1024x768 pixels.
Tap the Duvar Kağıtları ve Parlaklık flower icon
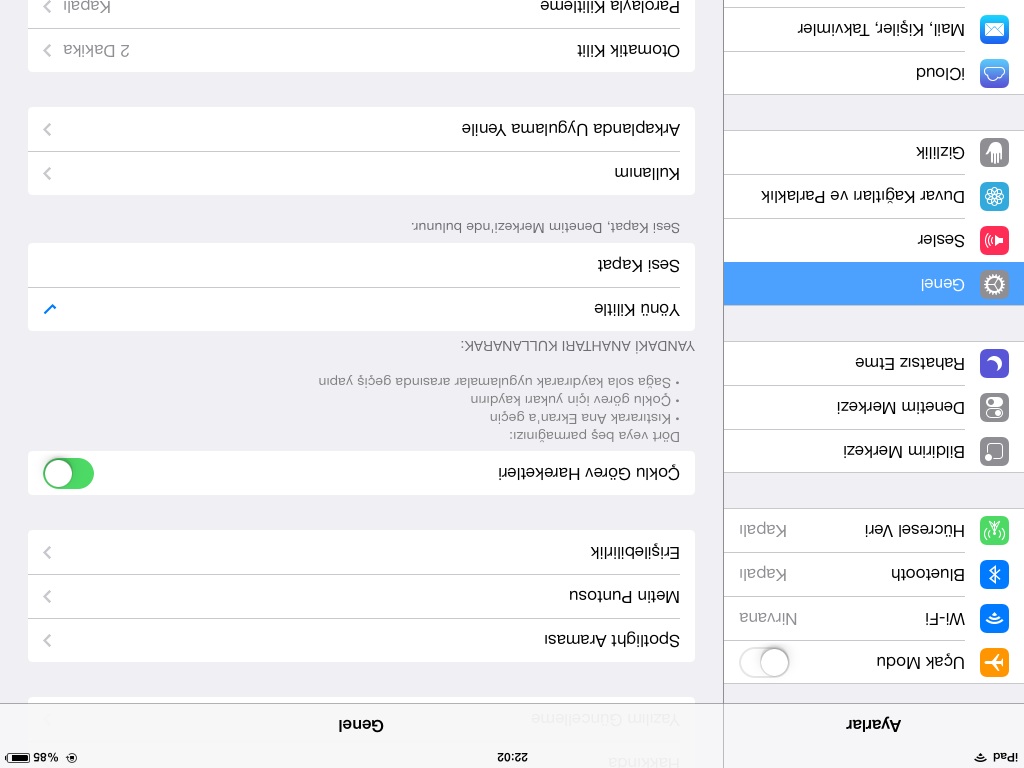994,197
